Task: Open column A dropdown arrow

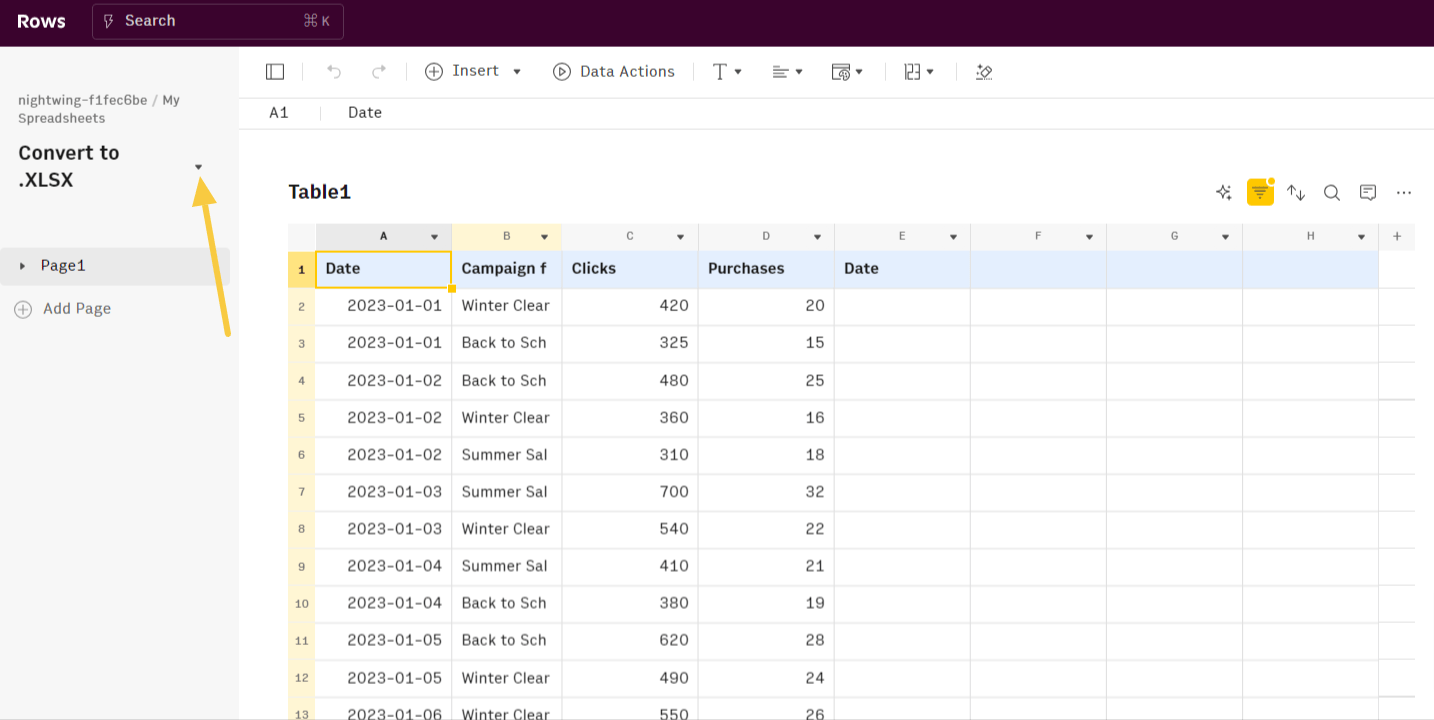Action: [435, 238]
